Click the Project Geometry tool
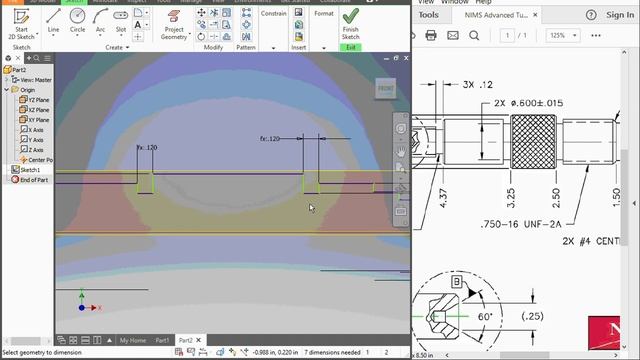The width and height of the screenshot is (640, 360). 174,24
